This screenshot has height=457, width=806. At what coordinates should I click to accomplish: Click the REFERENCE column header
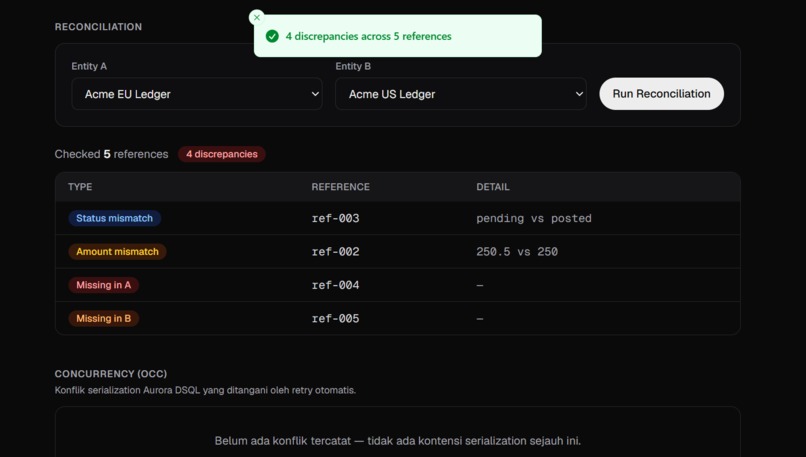(x=340, y=187)
